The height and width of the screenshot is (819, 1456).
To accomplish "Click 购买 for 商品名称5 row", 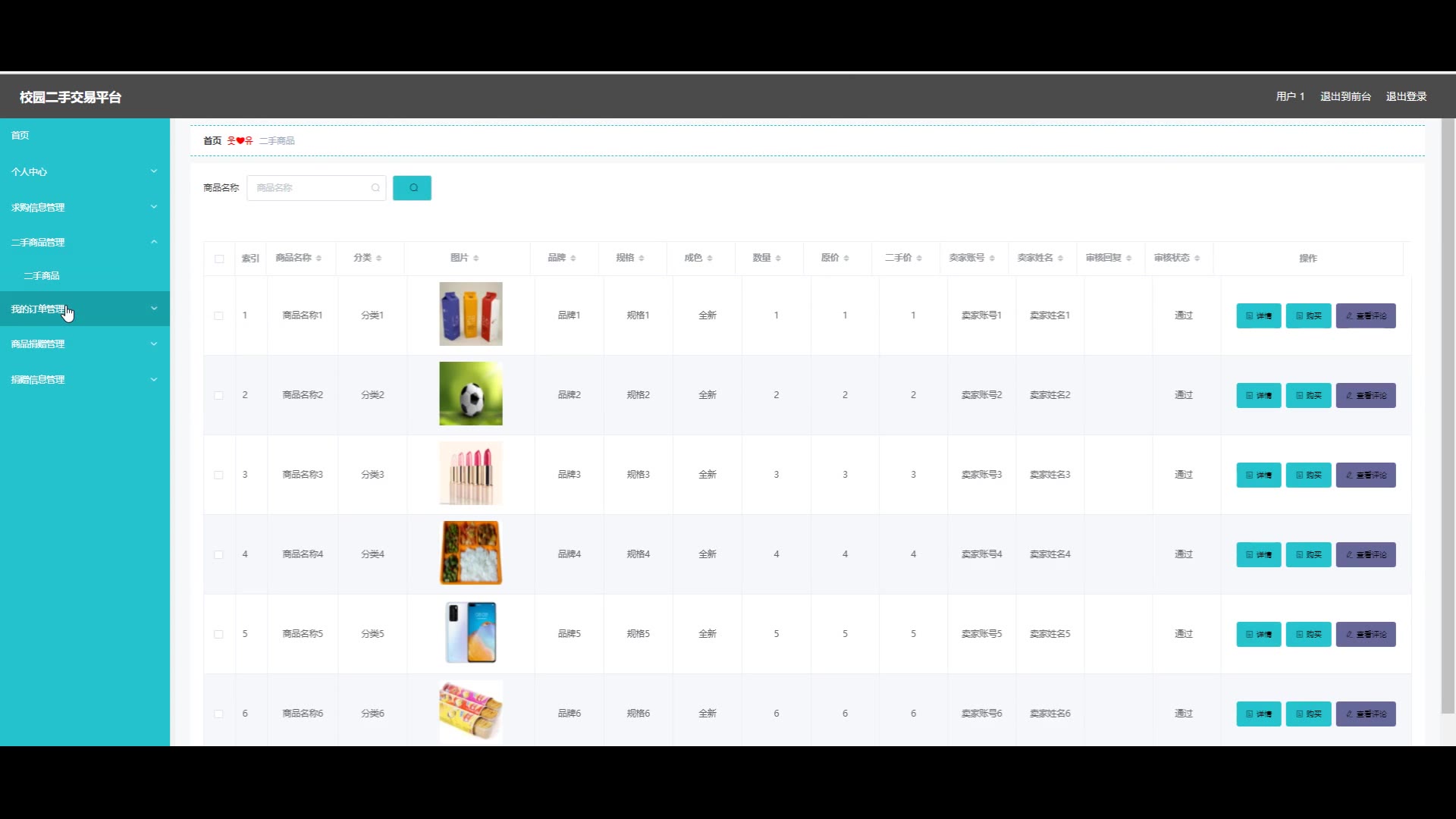I will coord(1308,634).
